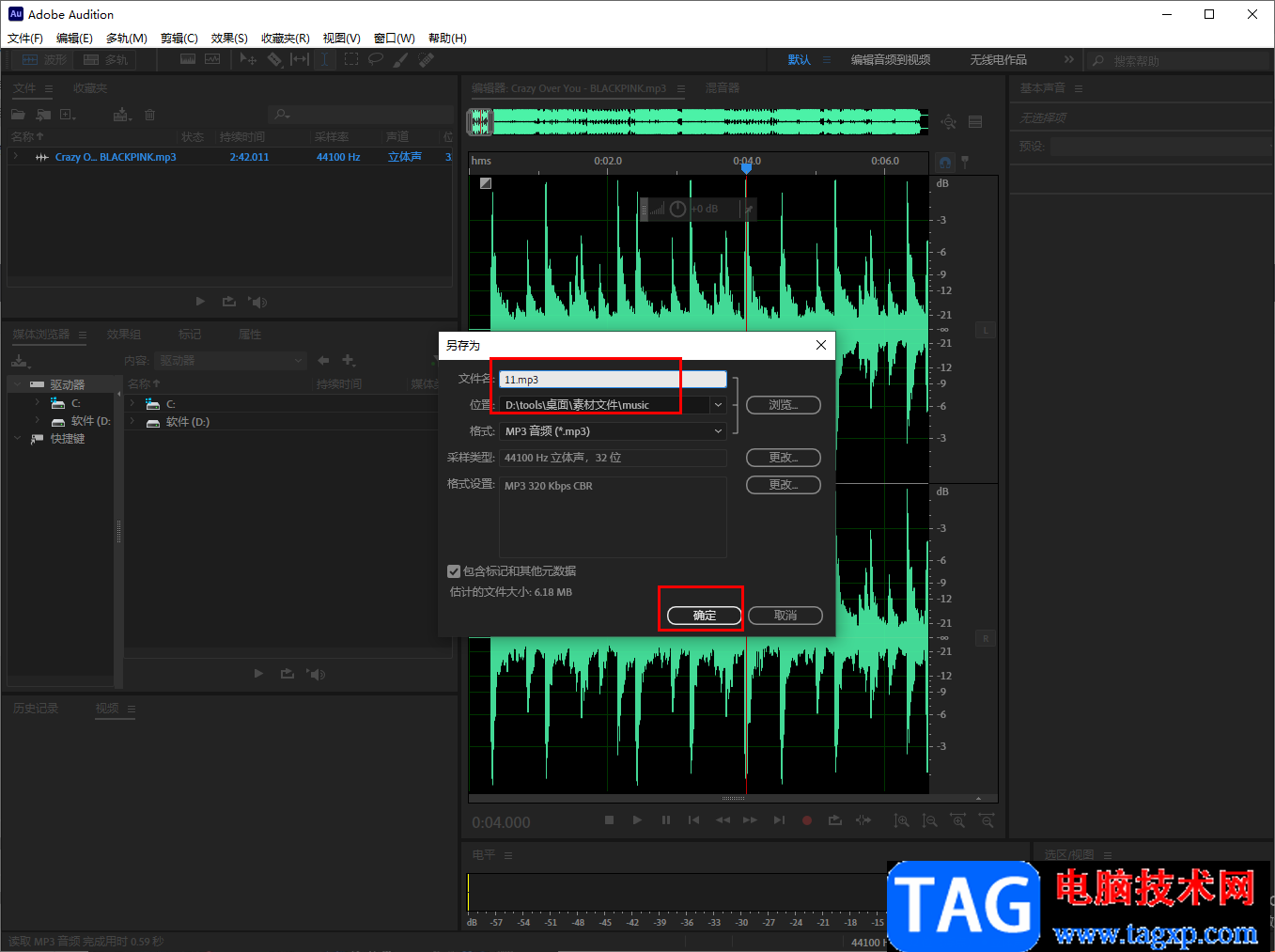Click the red Record button

pos(806,820)
